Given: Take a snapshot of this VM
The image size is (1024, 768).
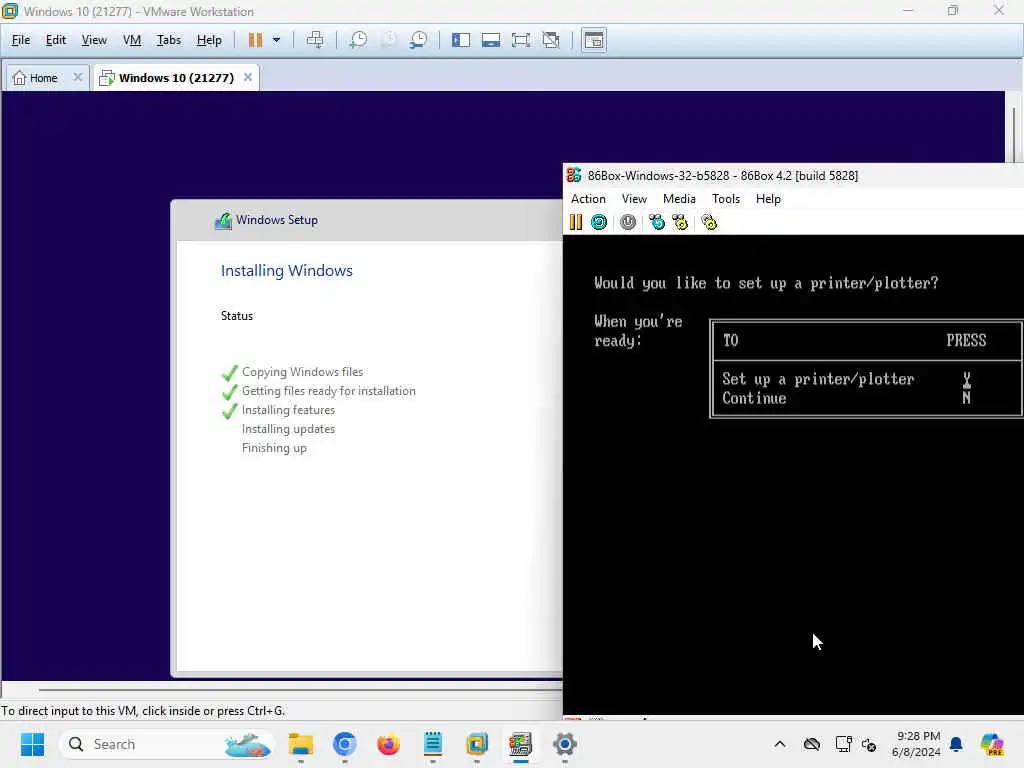Looking at the screenshot, I should point(357,40).
